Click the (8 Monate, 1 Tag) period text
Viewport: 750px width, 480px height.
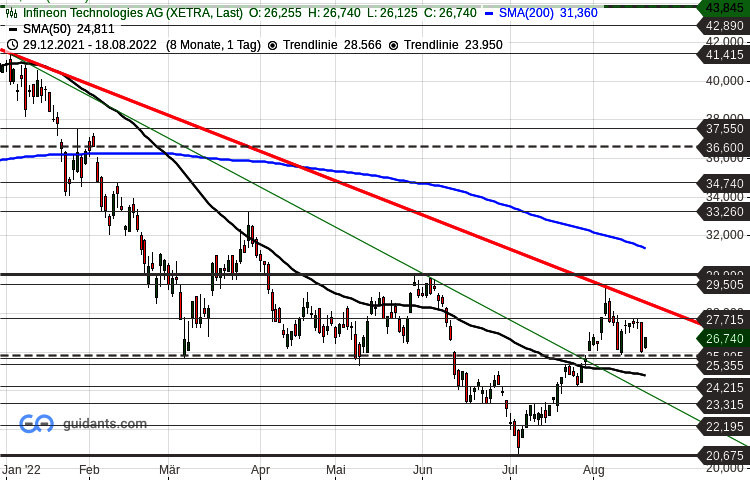coord(213,45)
